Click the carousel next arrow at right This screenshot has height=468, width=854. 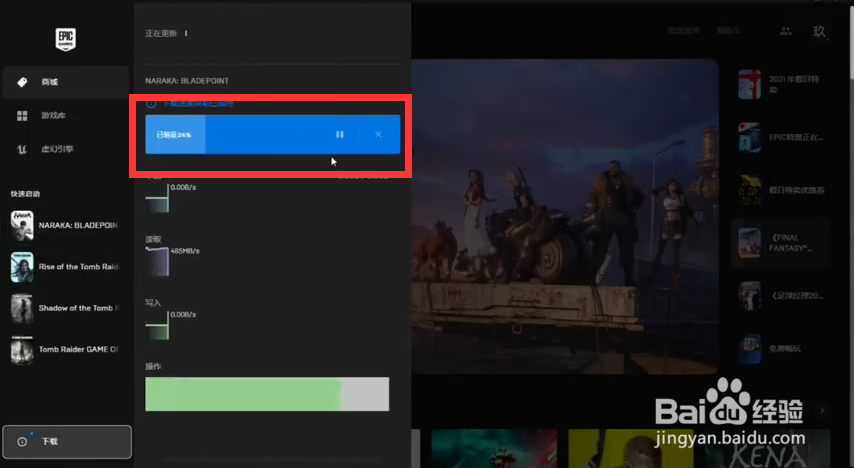(822, 410)
